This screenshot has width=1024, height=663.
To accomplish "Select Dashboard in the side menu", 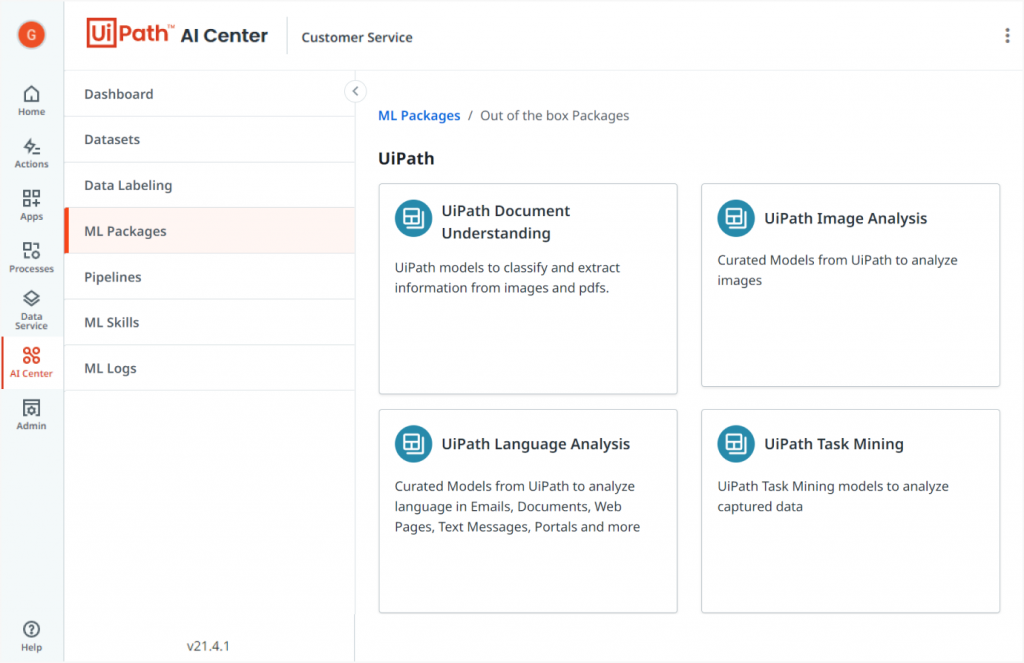I will 119,94.
